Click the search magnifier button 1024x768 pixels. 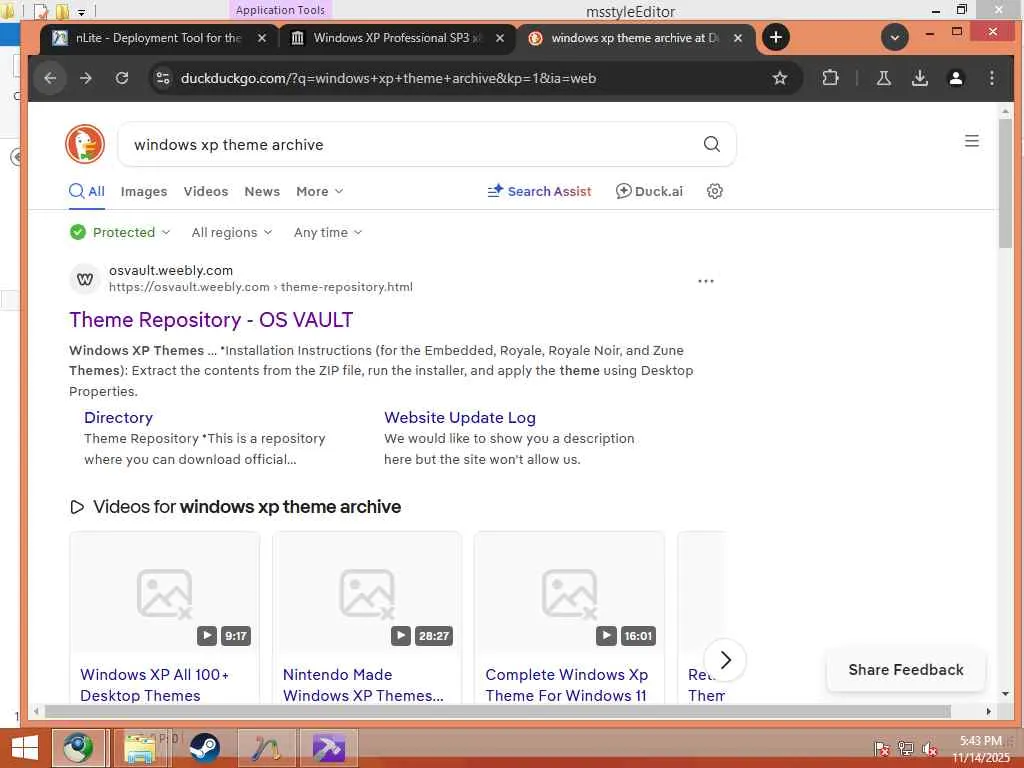(712, 144)
